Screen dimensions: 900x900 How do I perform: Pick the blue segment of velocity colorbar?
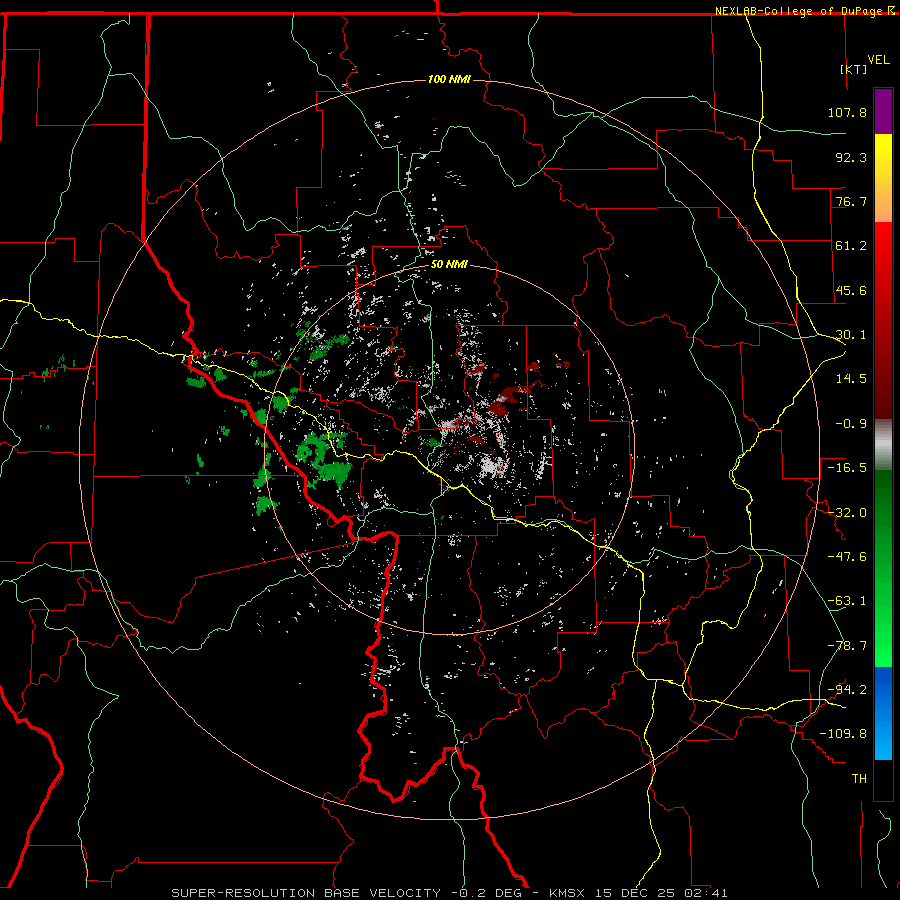[883, 713]
